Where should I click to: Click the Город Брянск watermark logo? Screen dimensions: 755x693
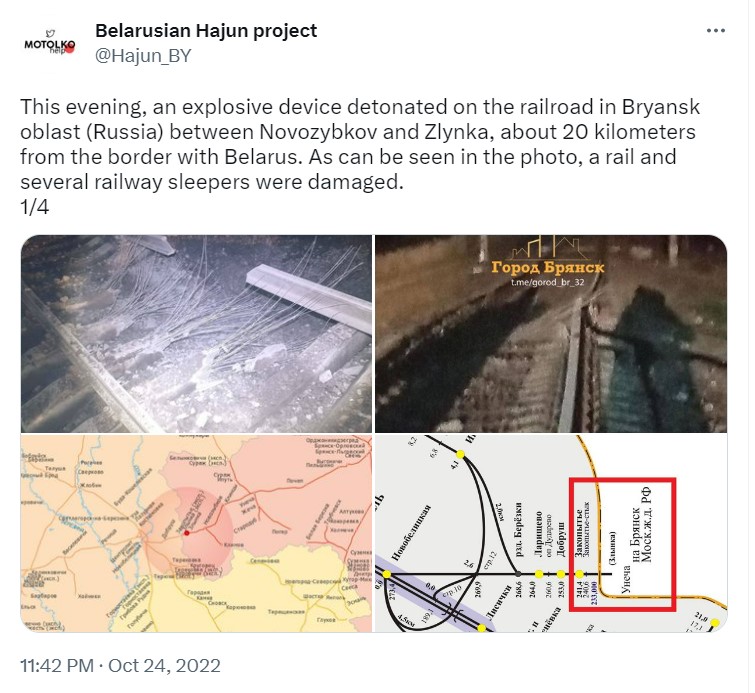tap(547, 257)
